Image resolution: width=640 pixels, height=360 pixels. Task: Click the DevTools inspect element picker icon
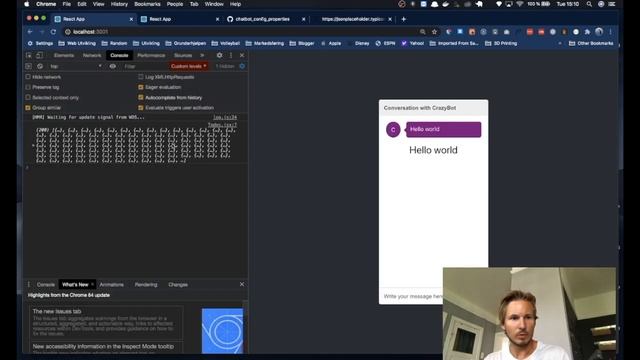[29, 55]
